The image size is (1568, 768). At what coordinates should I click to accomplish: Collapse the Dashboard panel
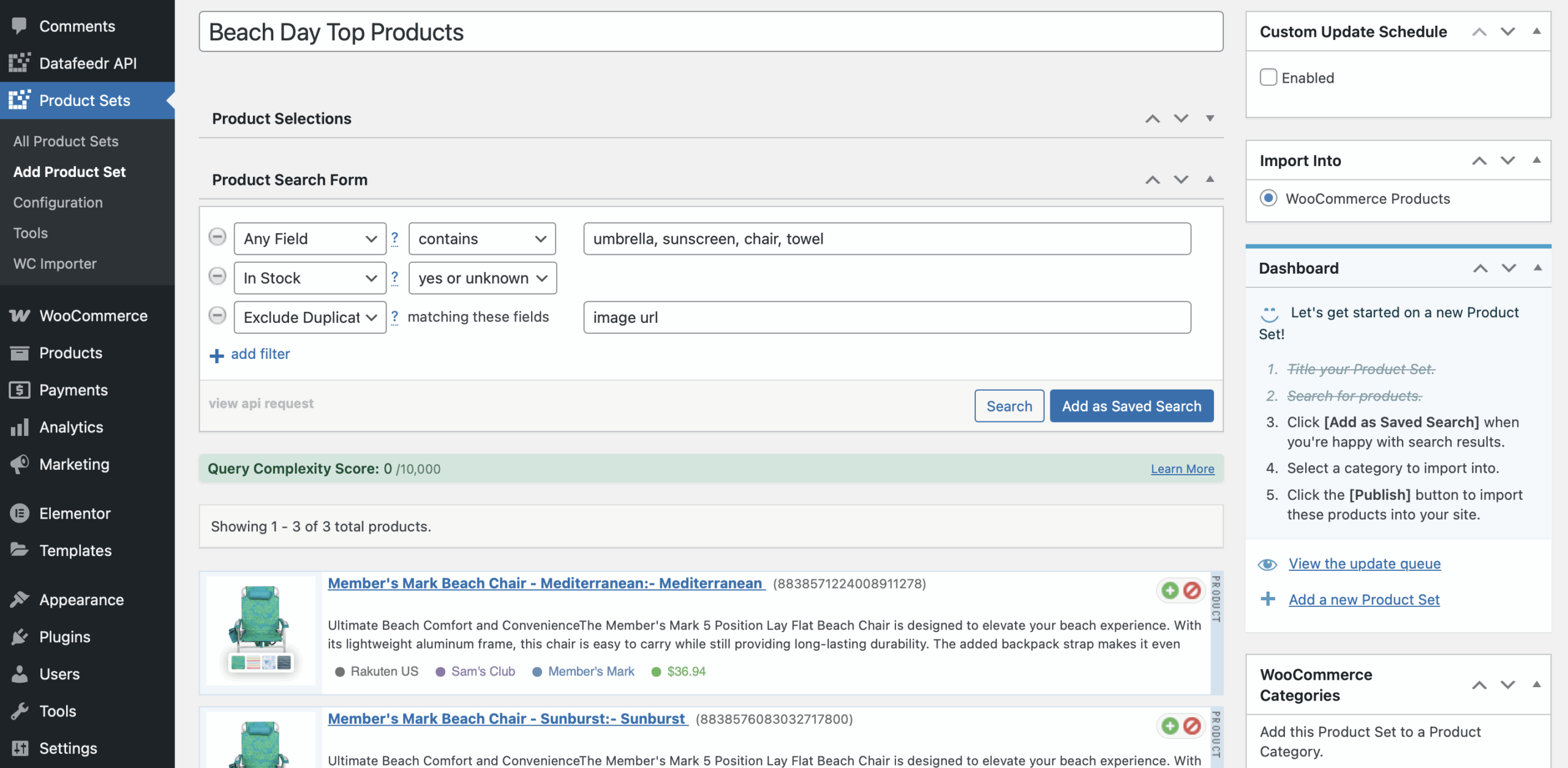1537,268
